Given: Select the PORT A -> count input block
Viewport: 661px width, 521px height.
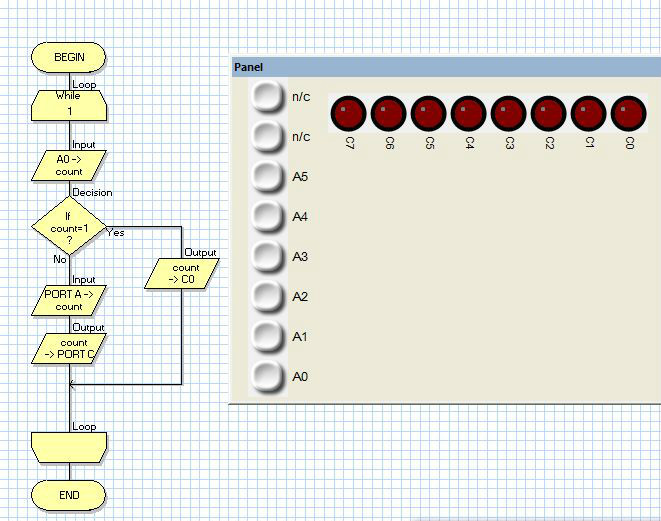Looking at the screenshot, I should coord(69,301).
